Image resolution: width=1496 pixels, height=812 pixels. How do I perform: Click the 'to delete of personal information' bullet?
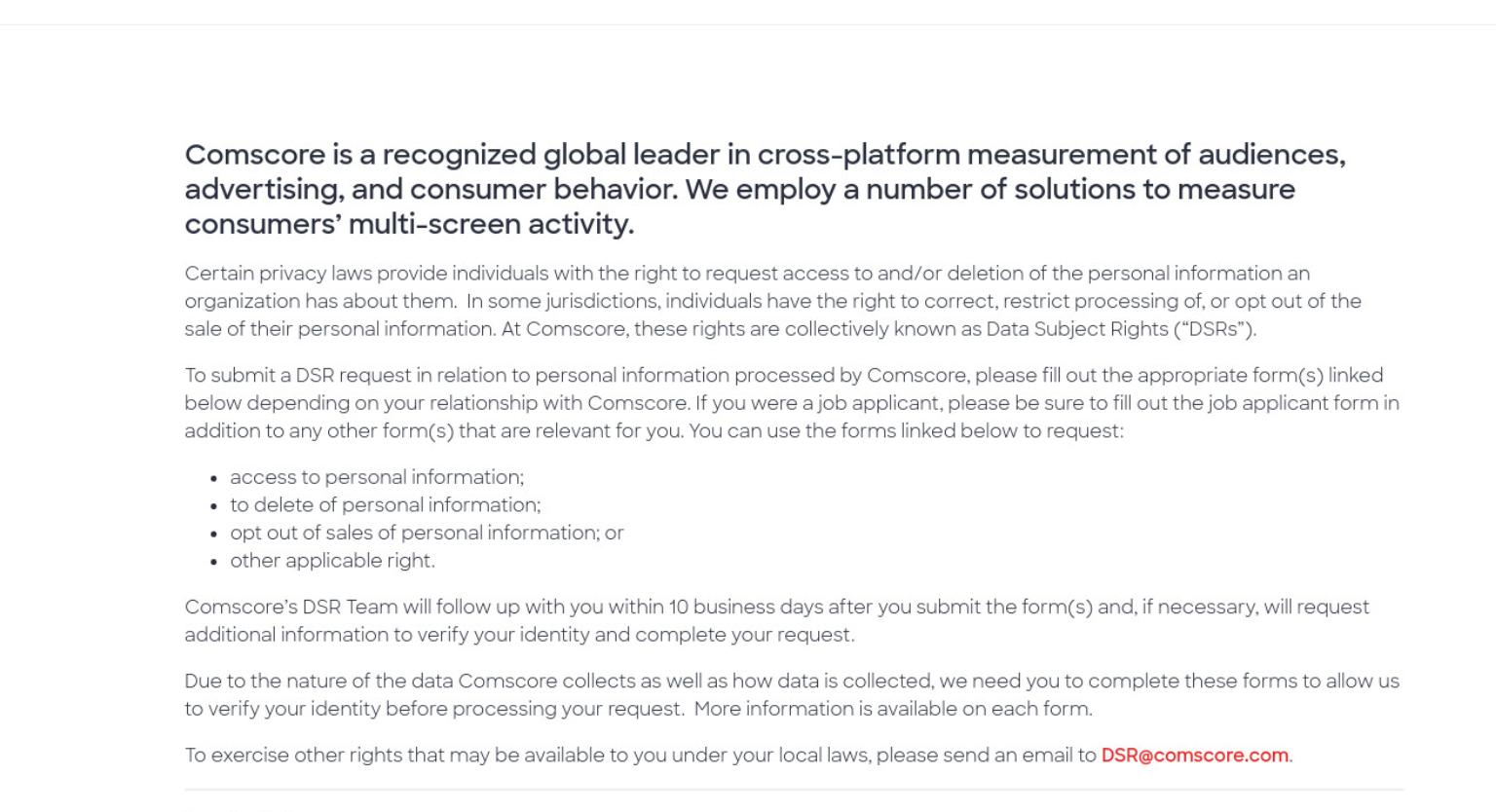(385, 505)
